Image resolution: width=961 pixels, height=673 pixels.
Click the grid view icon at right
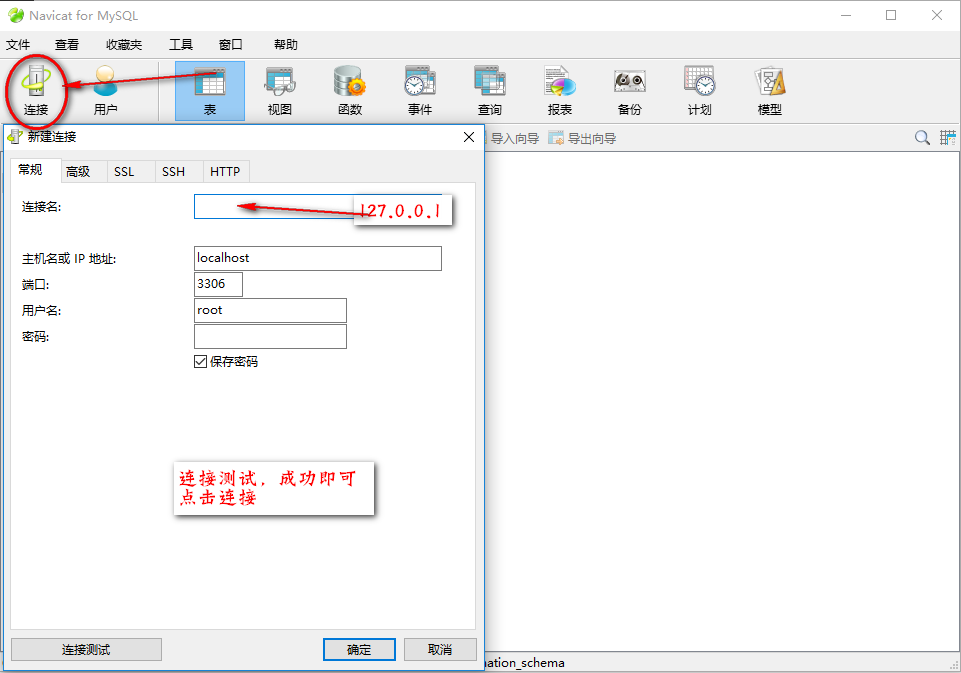pos(948,138)
